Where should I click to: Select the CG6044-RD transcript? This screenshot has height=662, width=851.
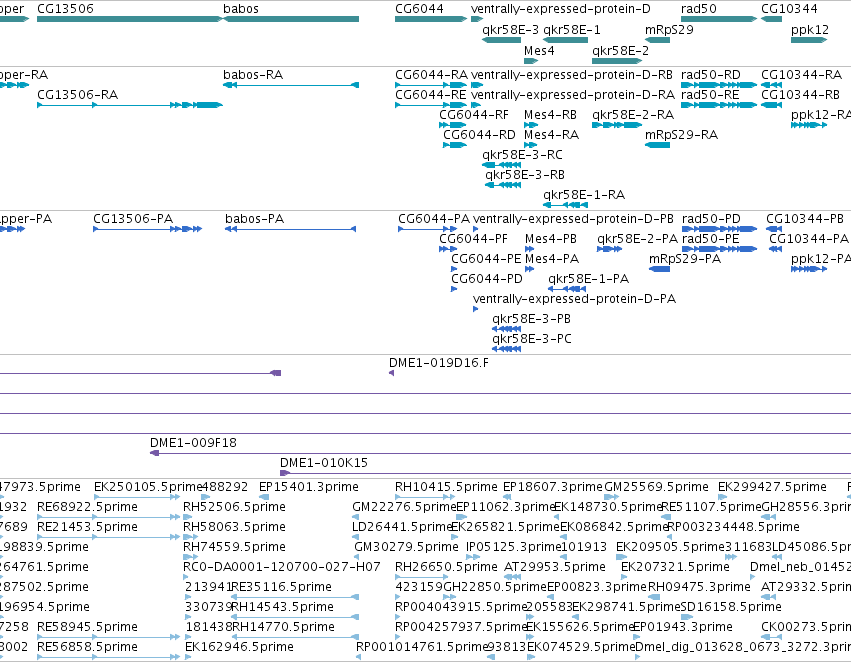click(455, 145)
